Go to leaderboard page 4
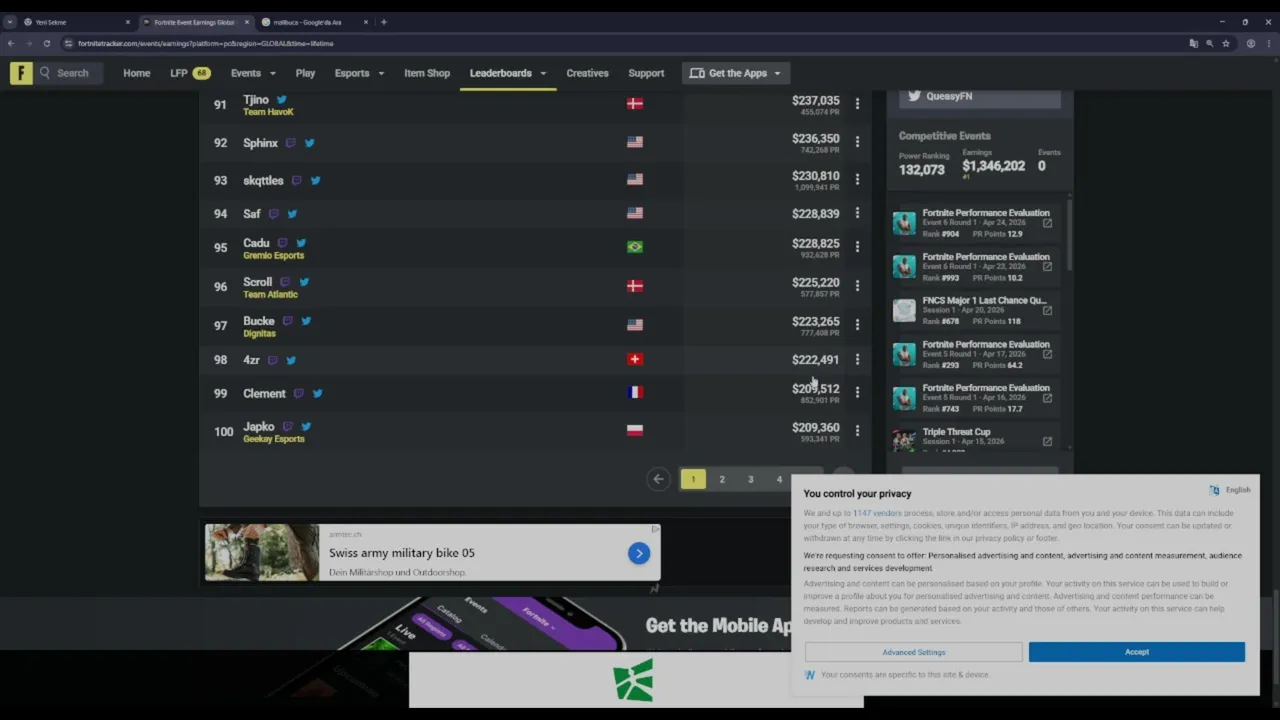 pyautogui.click(x=779, y=479)
